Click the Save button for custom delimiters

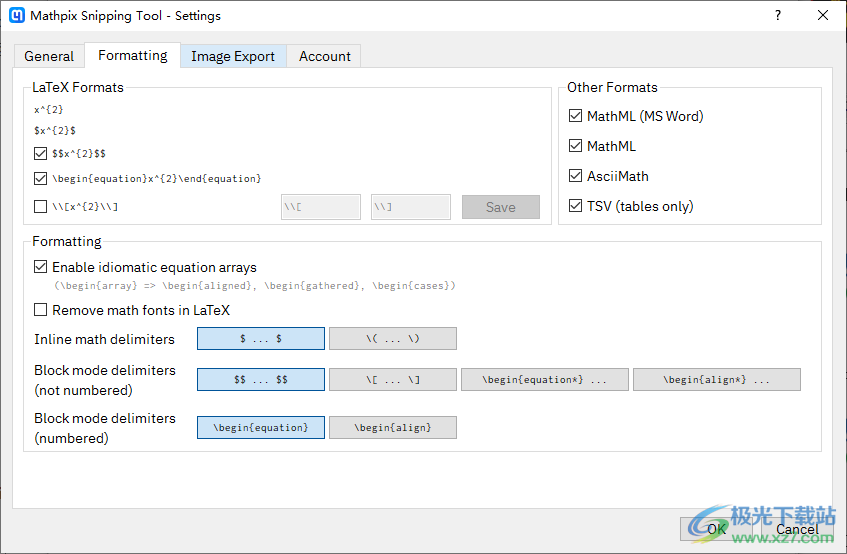[x=501, y=207]
